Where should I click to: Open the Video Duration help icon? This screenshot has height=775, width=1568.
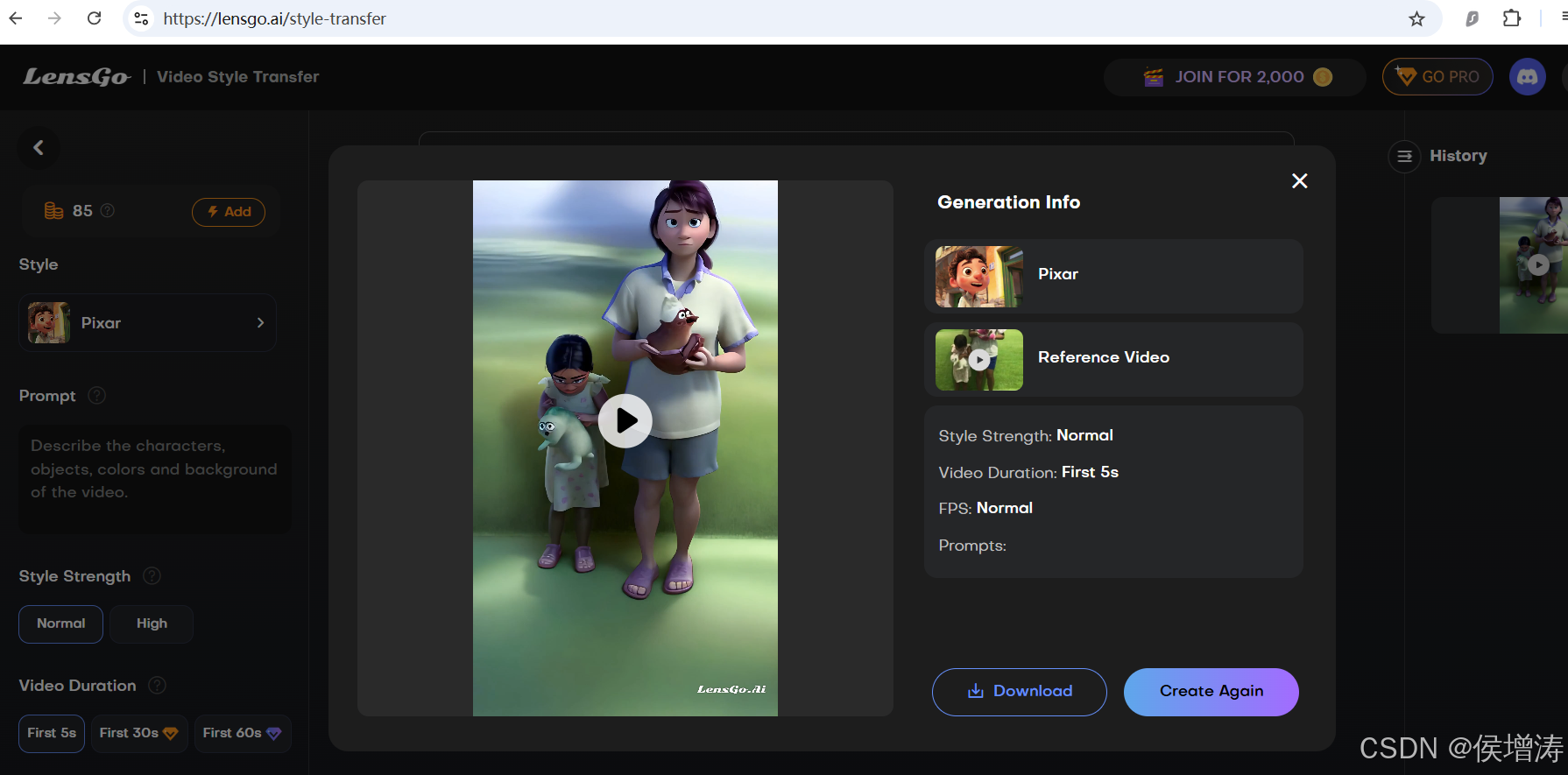click(x=158, y=686)
